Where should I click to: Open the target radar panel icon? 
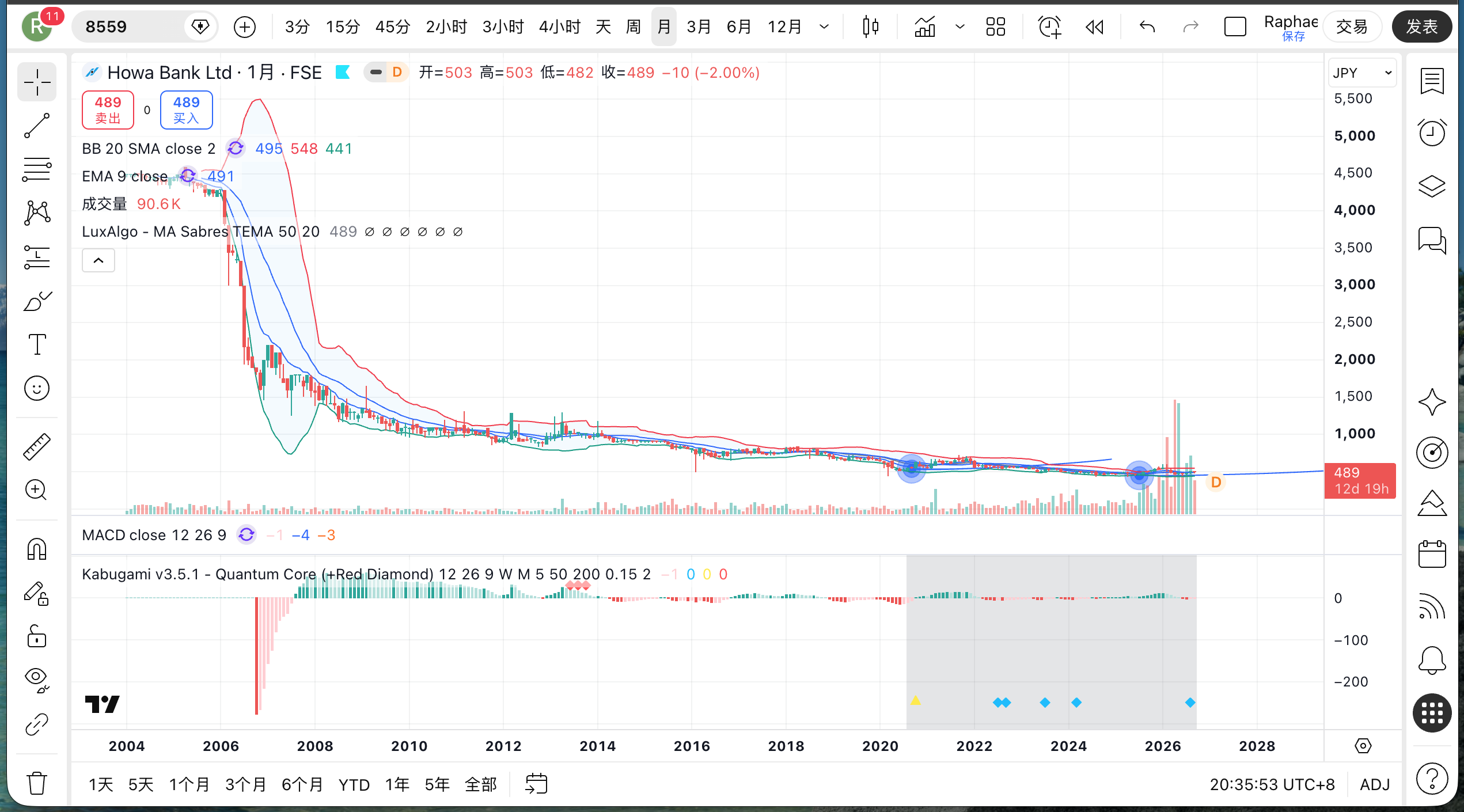(1432, 453)
